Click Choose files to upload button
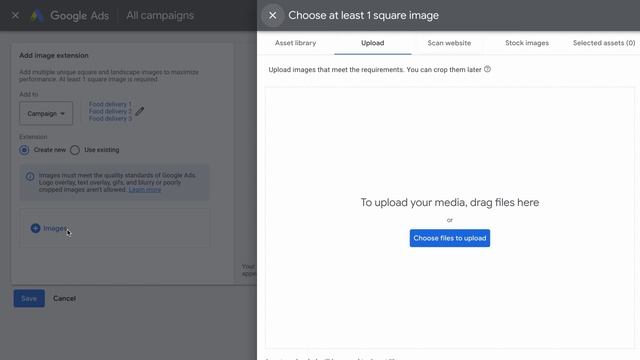This screenshot has height=360, width=640. pyautogui.click(x=450, y=238)
